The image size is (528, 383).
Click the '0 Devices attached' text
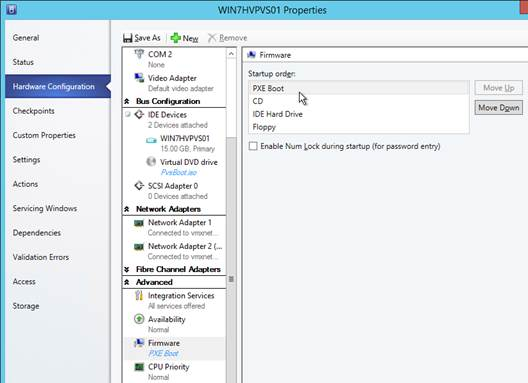pos(178,196)
